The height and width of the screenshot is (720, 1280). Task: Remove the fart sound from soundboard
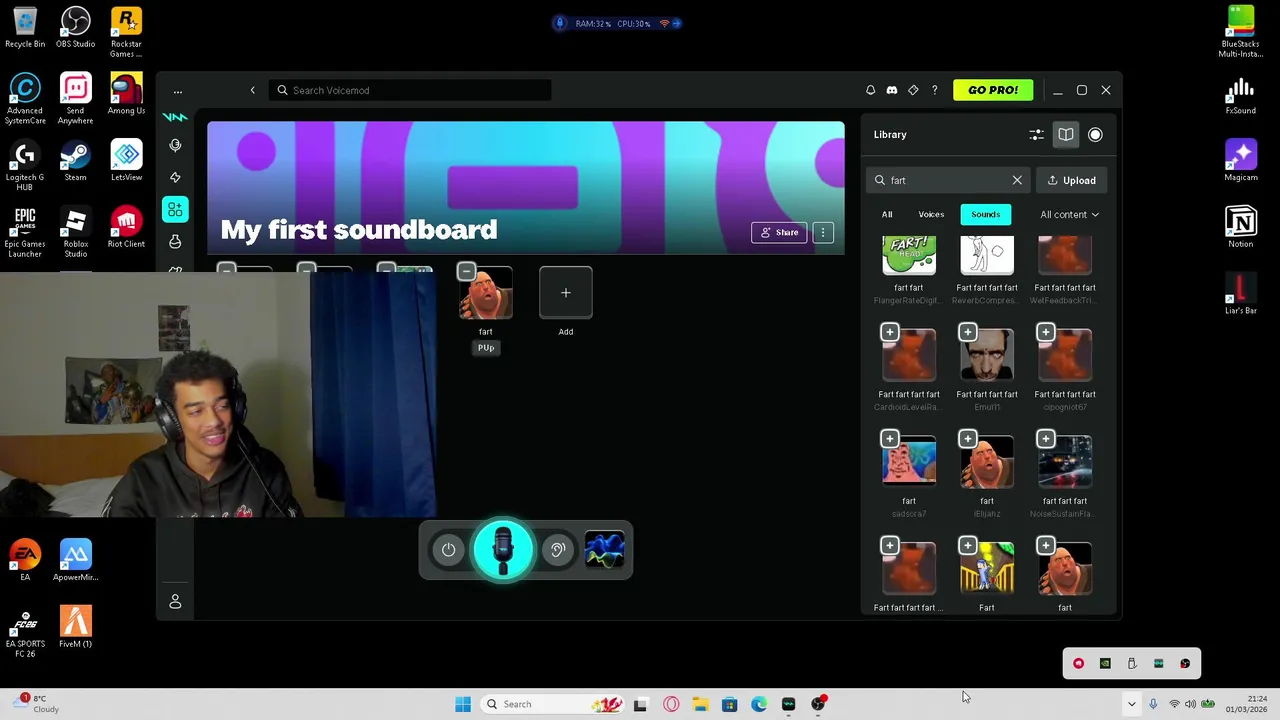tap(466, 271)
